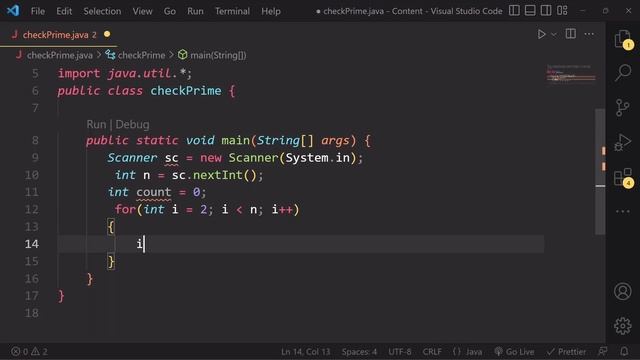
Task: Click the underlined sc variable
Action: [x=171, y=158]
